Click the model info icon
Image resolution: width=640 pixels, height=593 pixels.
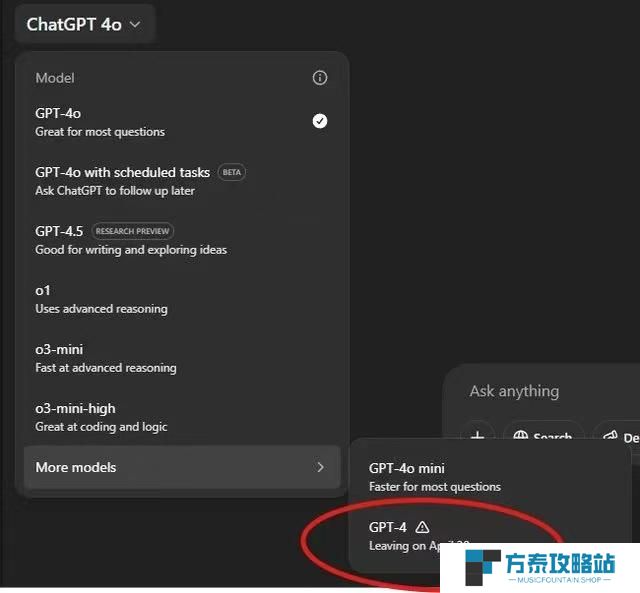pyautogui.click(x=320, y=78)
